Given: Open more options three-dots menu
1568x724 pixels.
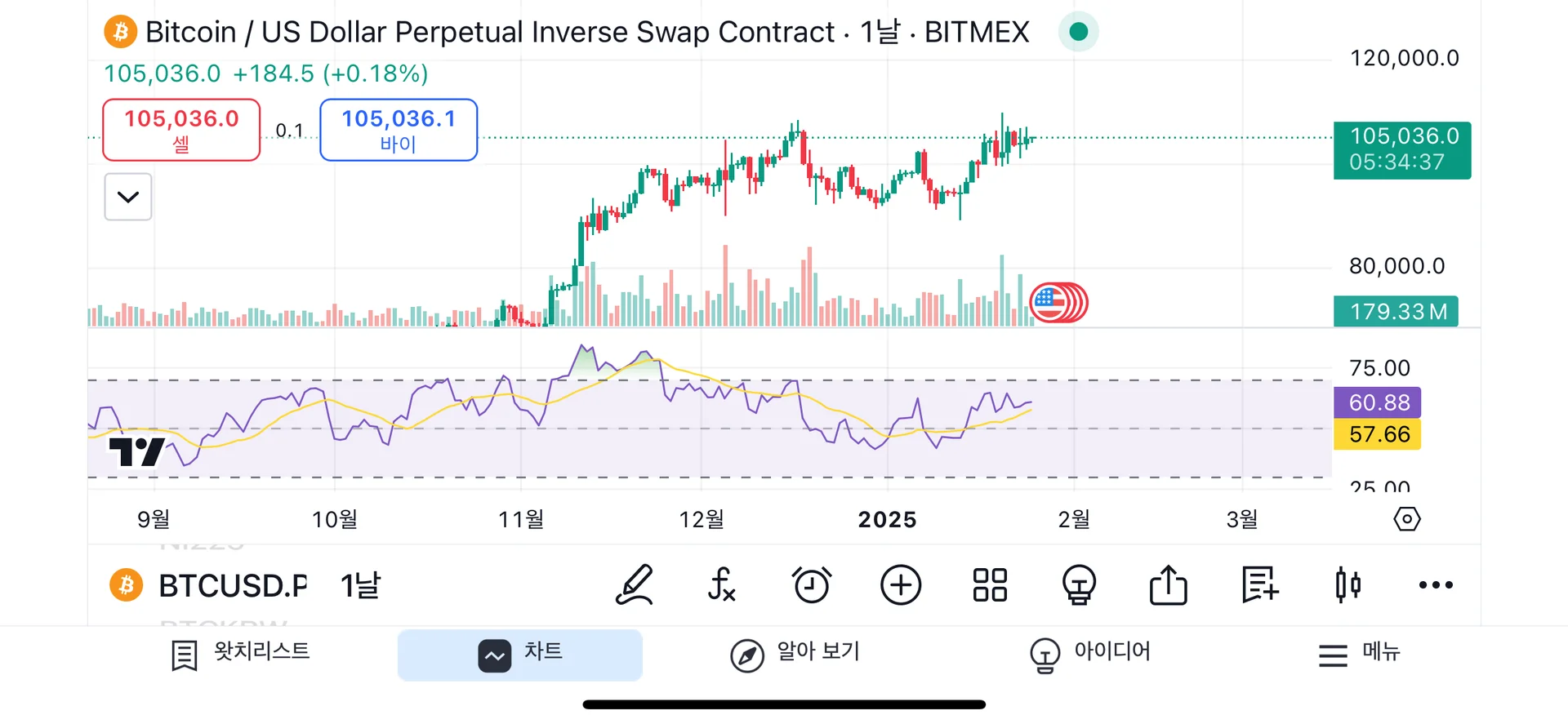Looking at the screenshot, I should pos(1436,585).
